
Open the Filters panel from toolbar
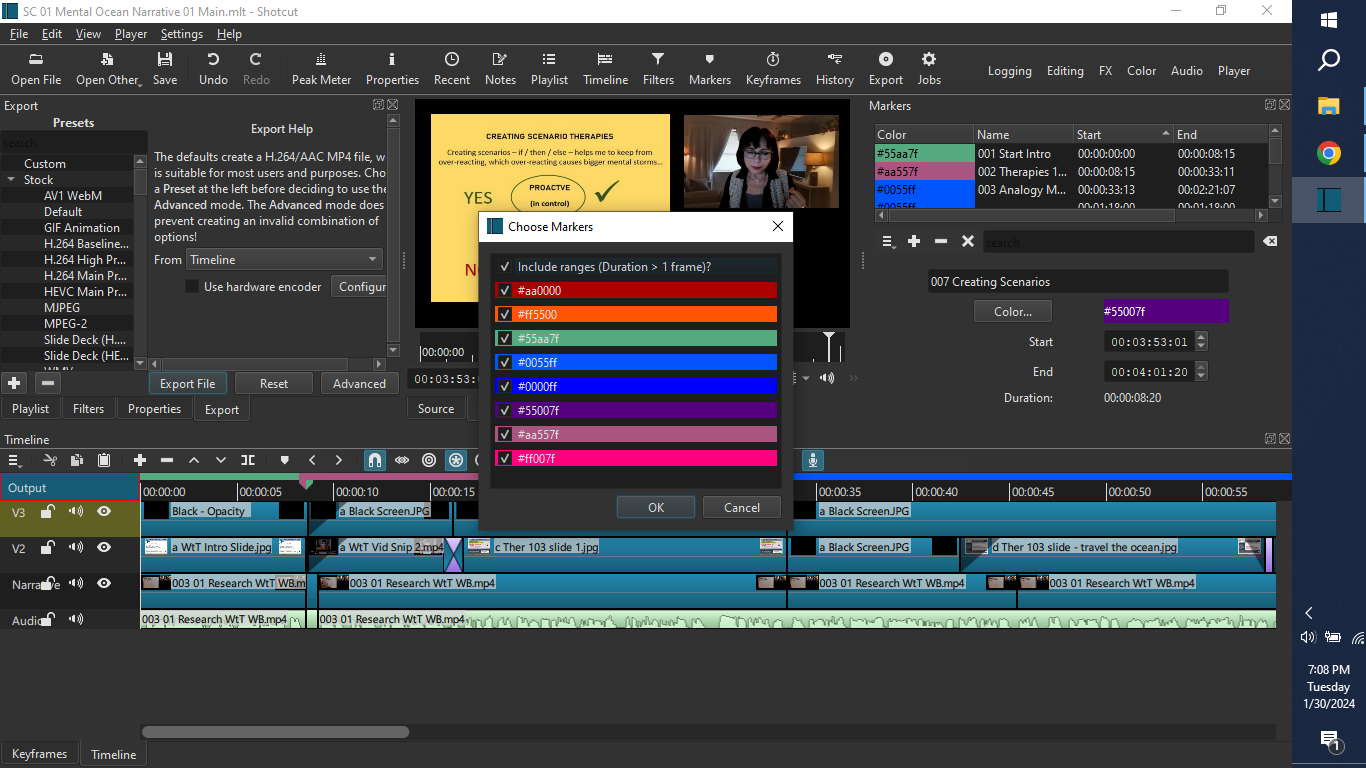point(657,68)
